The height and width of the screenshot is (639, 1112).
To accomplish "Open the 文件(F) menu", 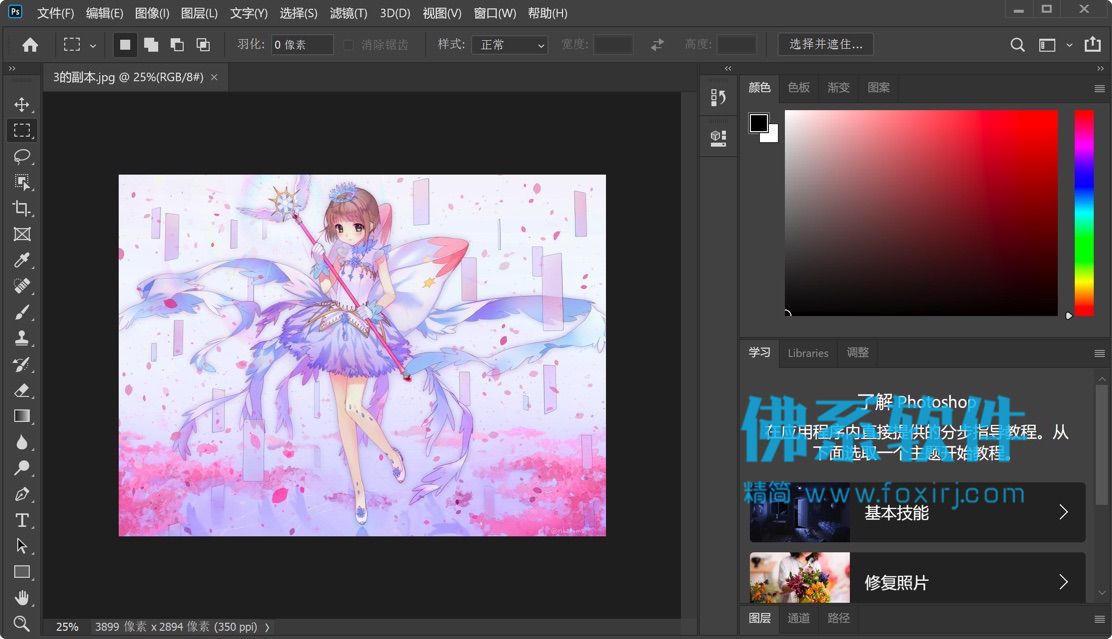I will [x=55, y=13].
